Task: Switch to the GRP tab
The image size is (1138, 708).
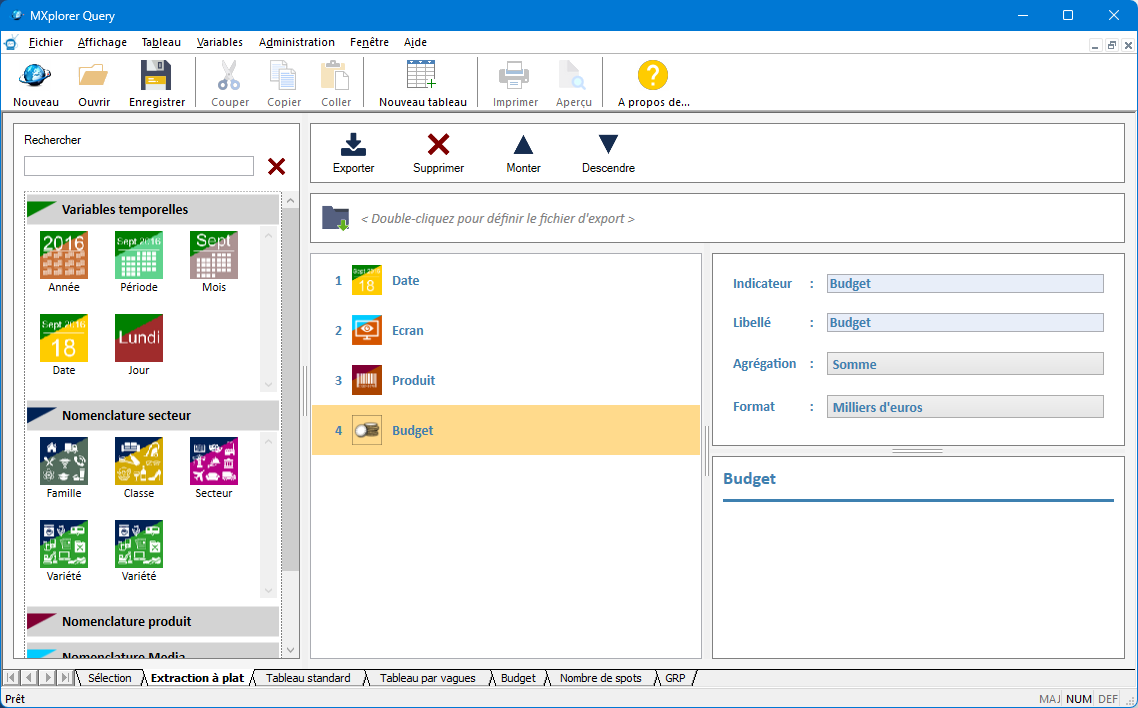Action: tap(675, 678)
